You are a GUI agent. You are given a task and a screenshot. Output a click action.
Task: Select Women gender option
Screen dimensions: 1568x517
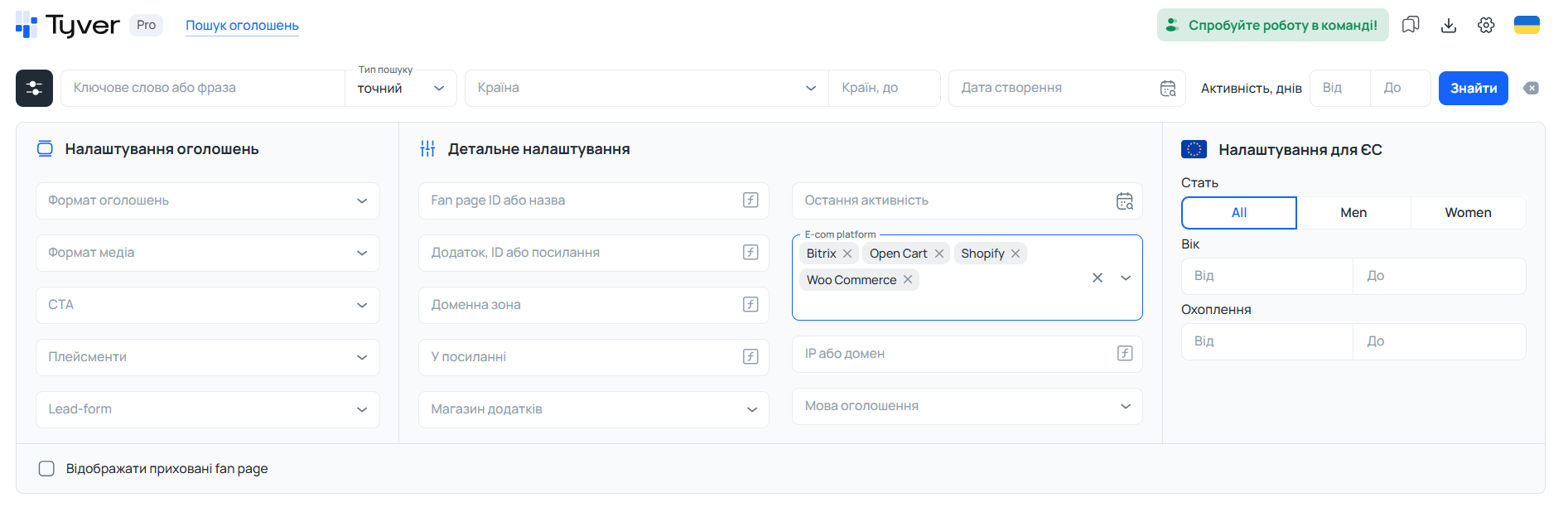coord(1469,213)
